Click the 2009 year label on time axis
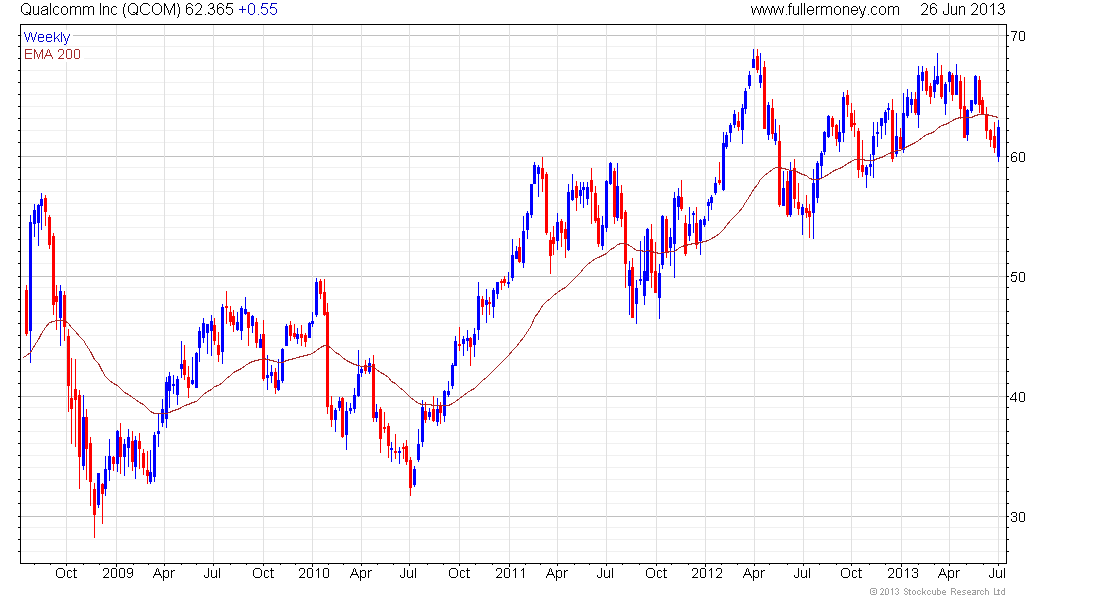This screenshot has width=1100, height=600. (117, 573)
